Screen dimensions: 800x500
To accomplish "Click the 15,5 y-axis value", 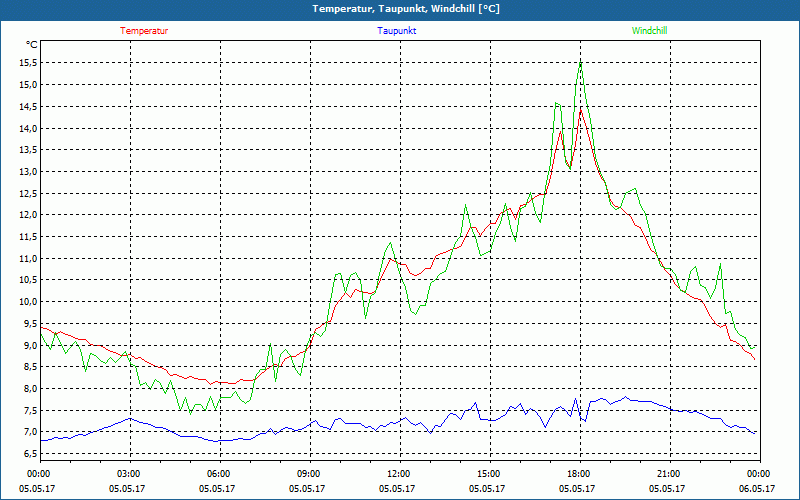I will (x=28, y=63).
